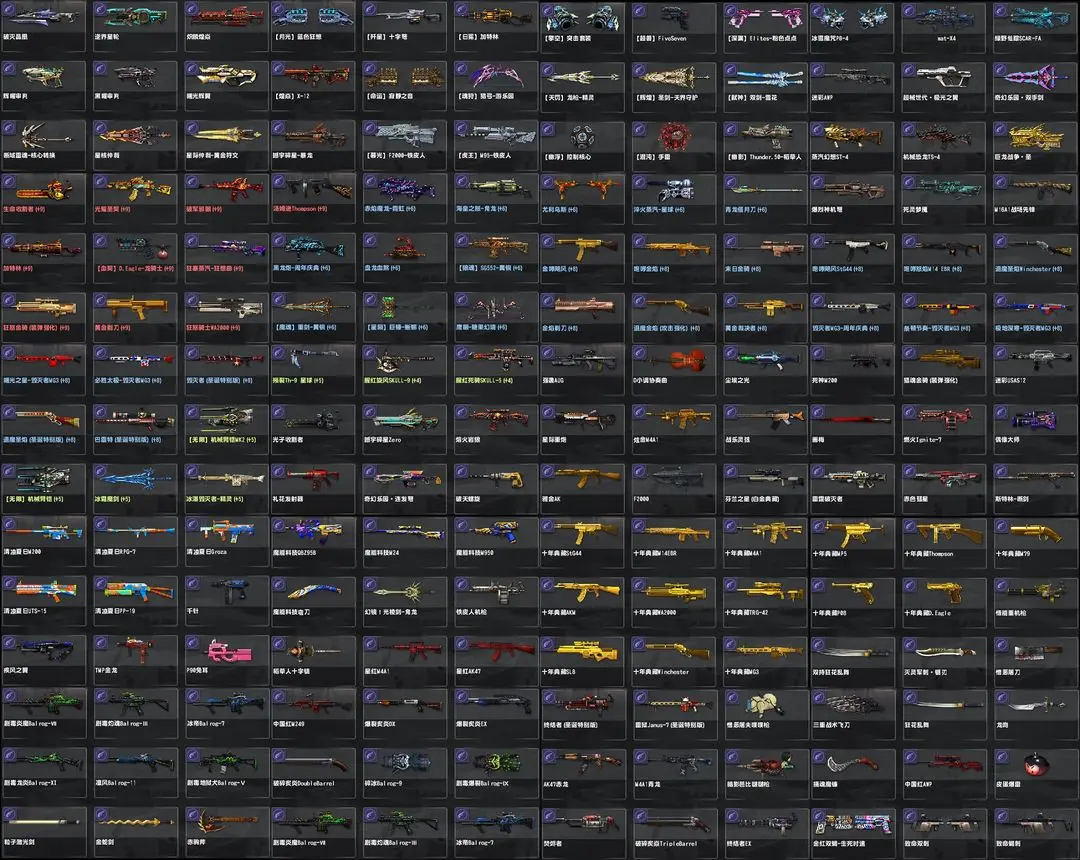Select the 强袭AUG rifle
Image resolution: width=1080 pixels, height=860 pixels.
click(582, 369)
